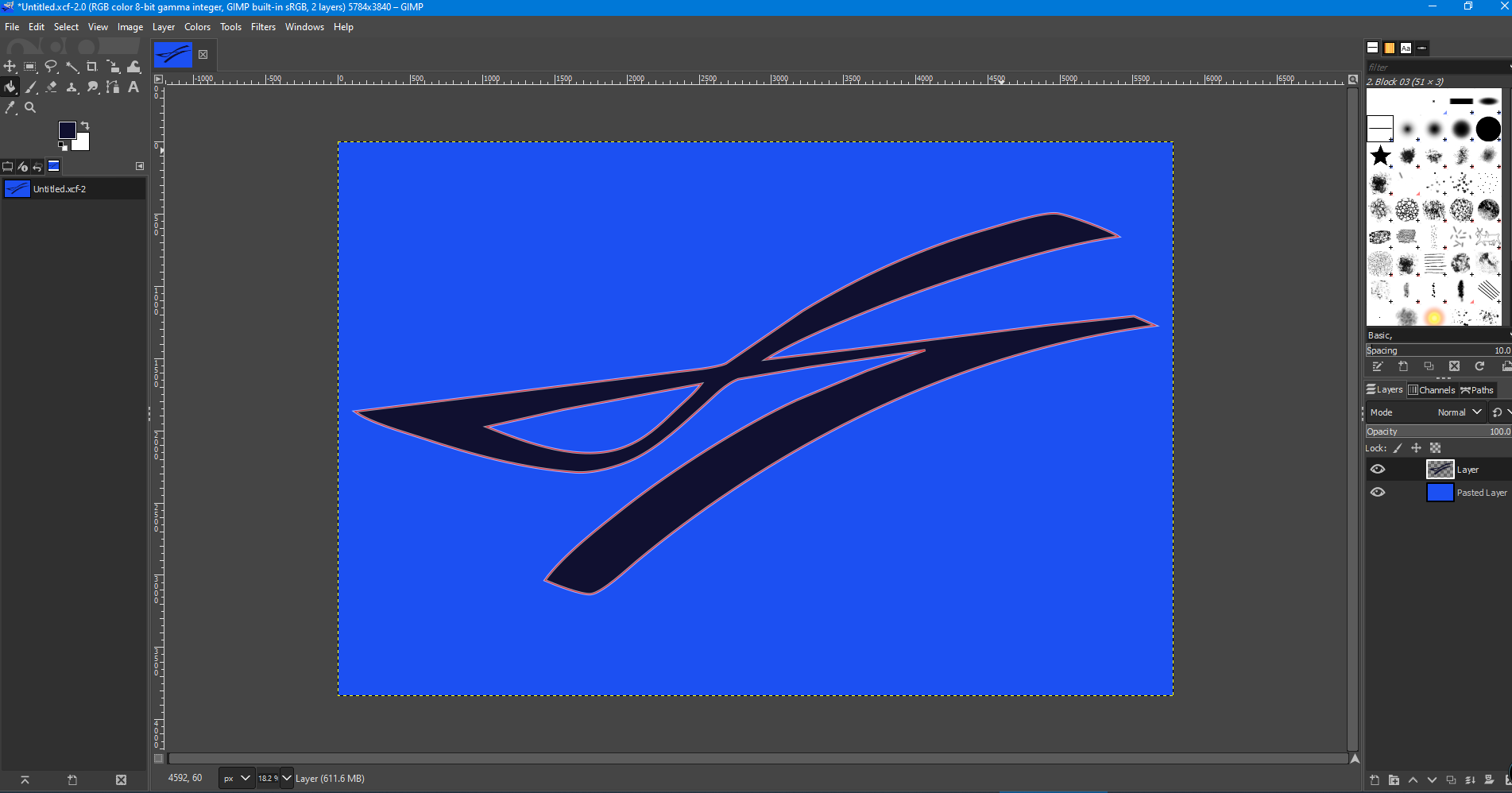Select the star-shaped brush

1381,156
